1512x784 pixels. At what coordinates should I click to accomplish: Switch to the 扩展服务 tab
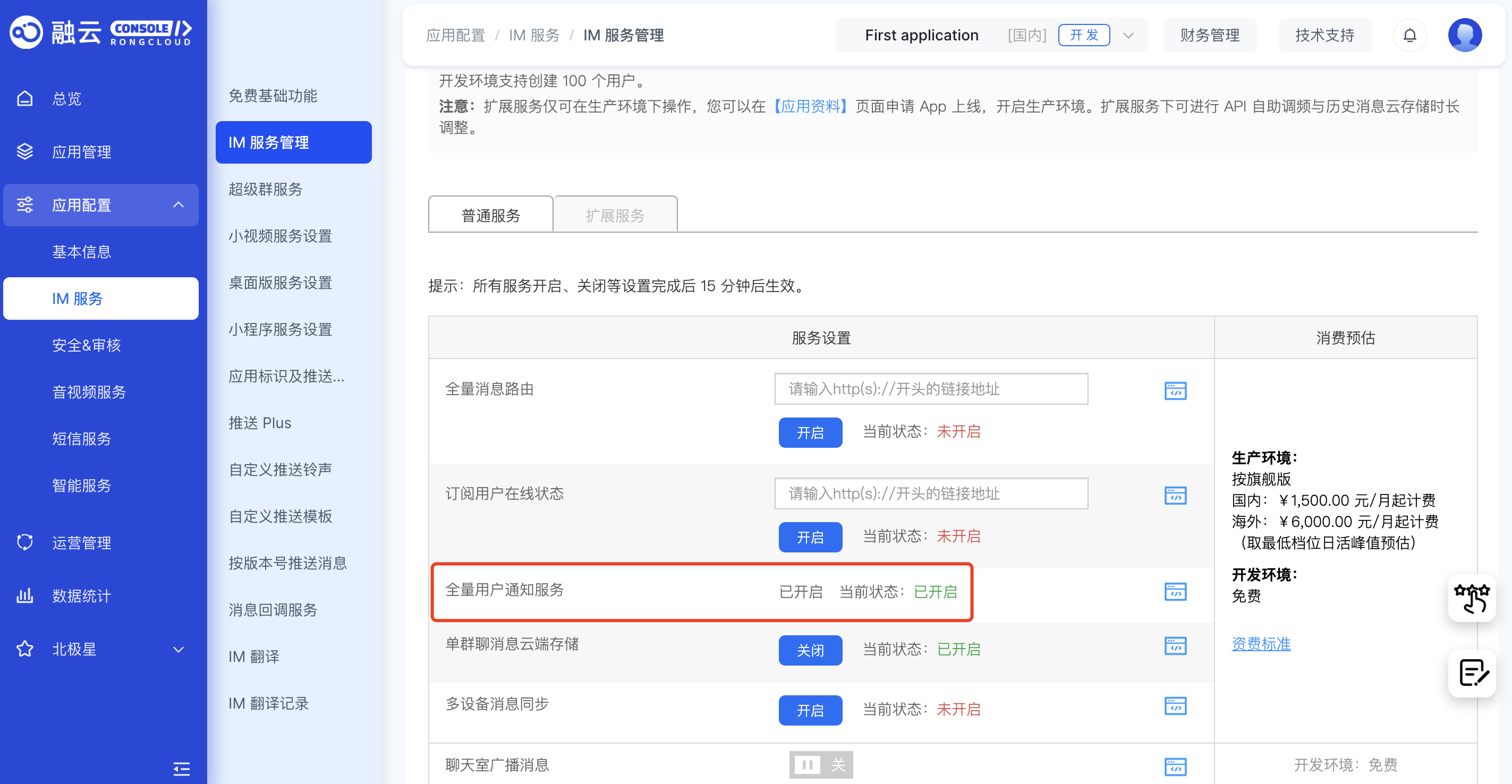[615, 215]
